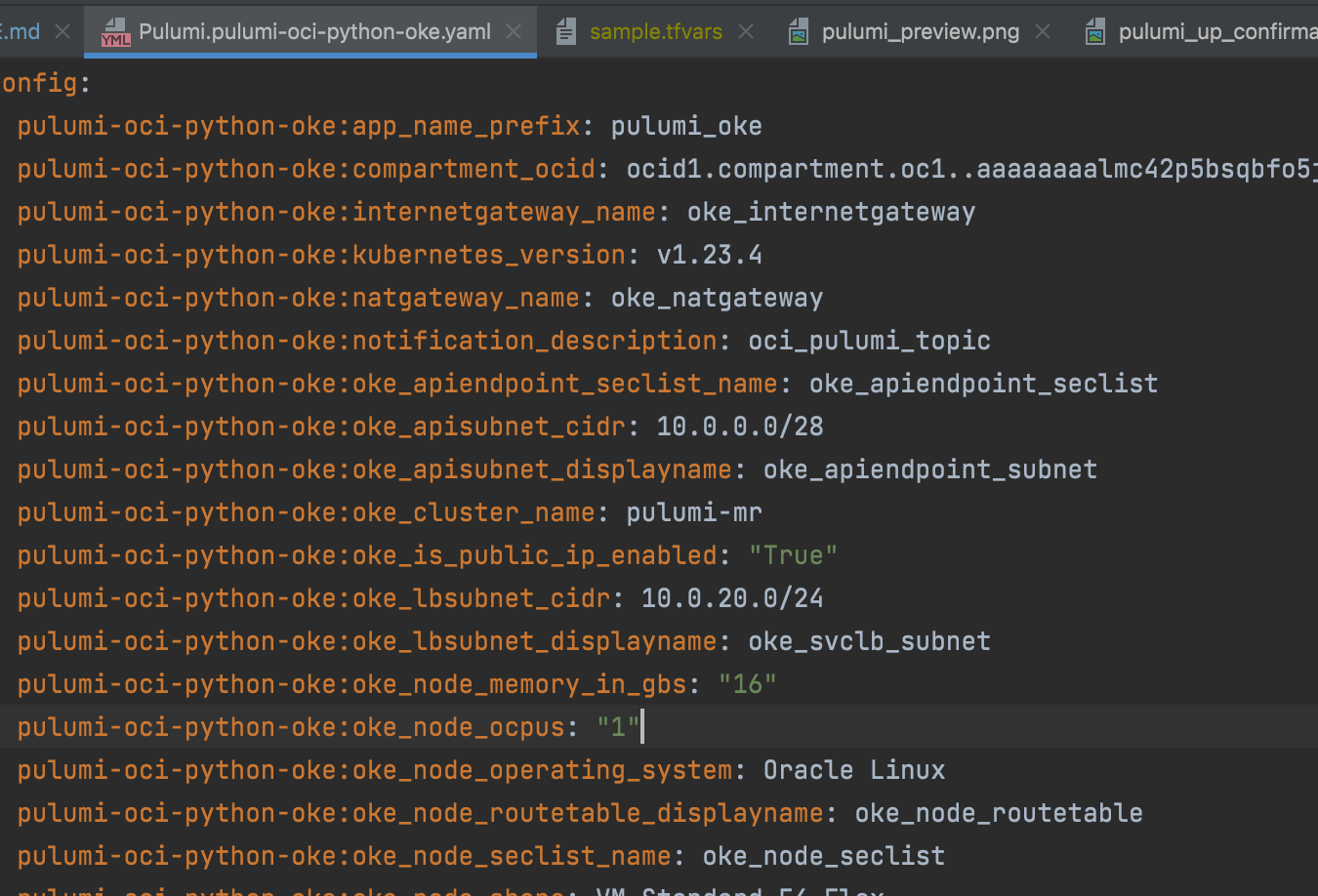
Task: Click the value oci_pulumi_topic
Action: pyautogui.click(x=869, y=341)
